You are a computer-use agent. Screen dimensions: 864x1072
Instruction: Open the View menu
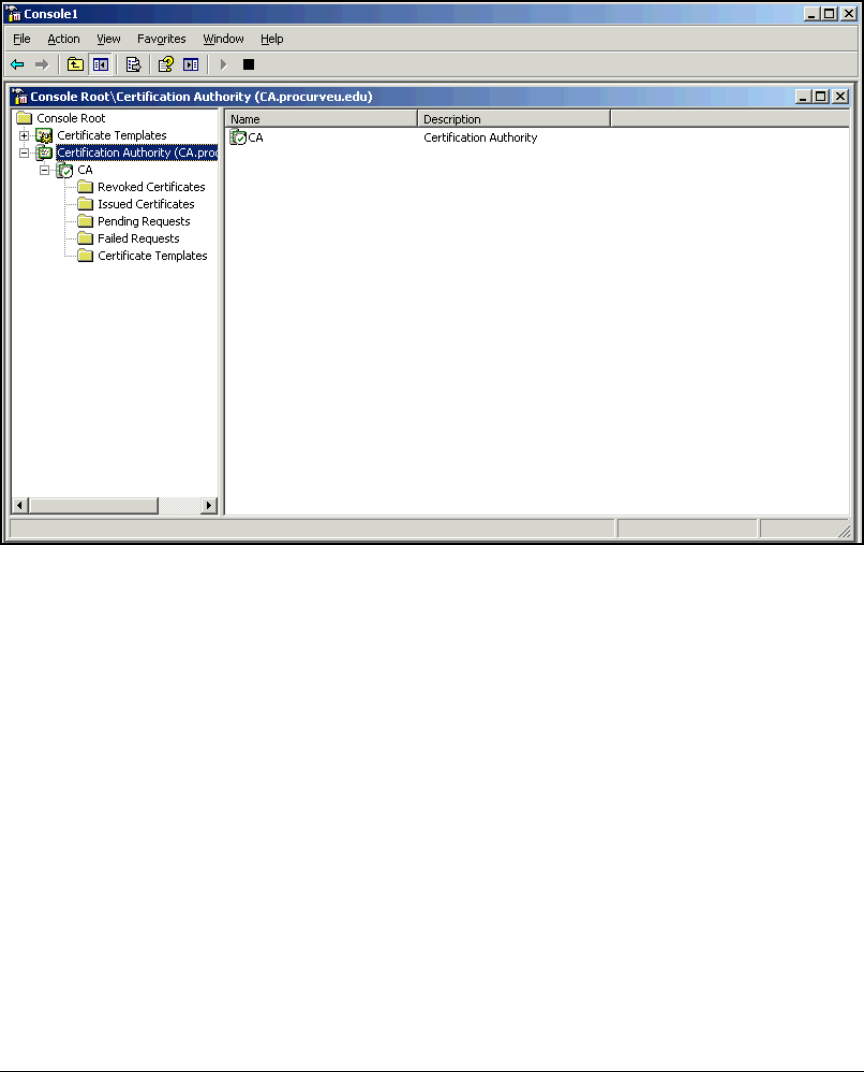(108, 39)
